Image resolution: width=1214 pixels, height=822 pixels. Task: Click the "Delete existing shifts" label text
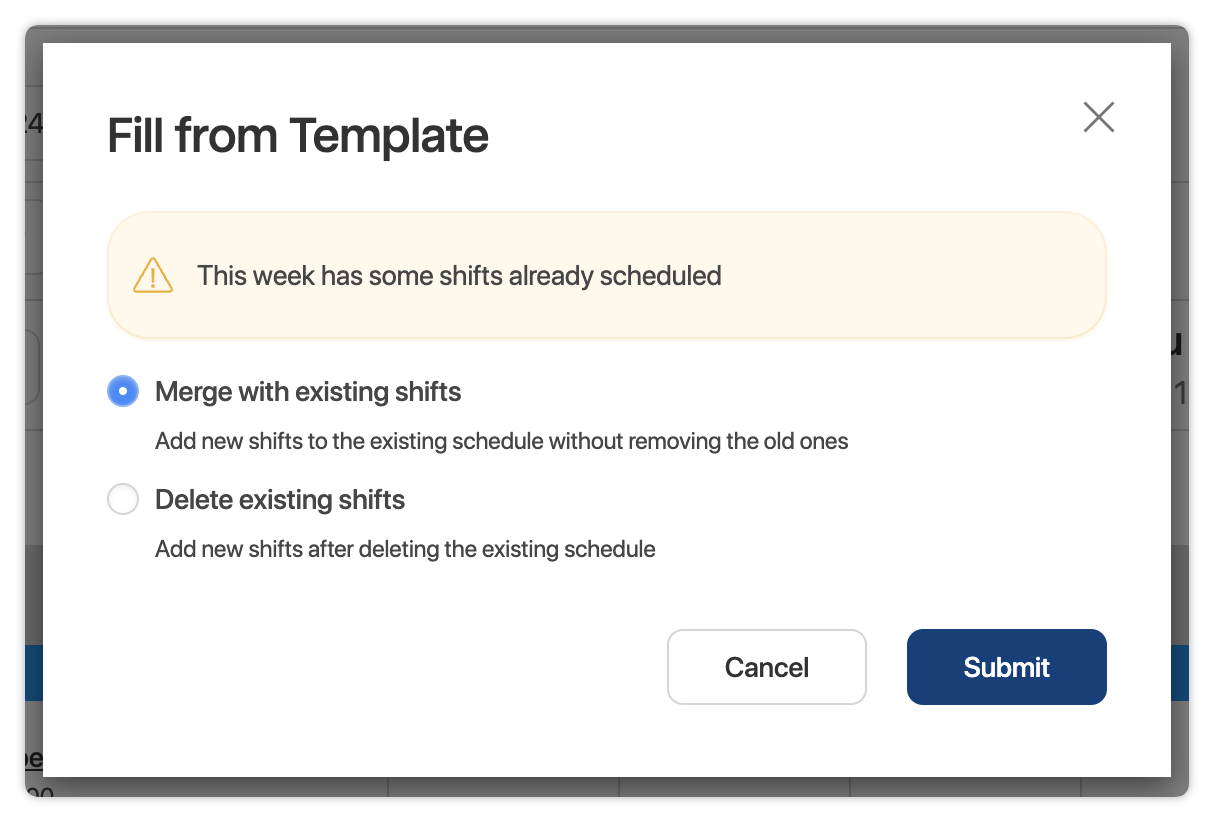tap(280, 500)
